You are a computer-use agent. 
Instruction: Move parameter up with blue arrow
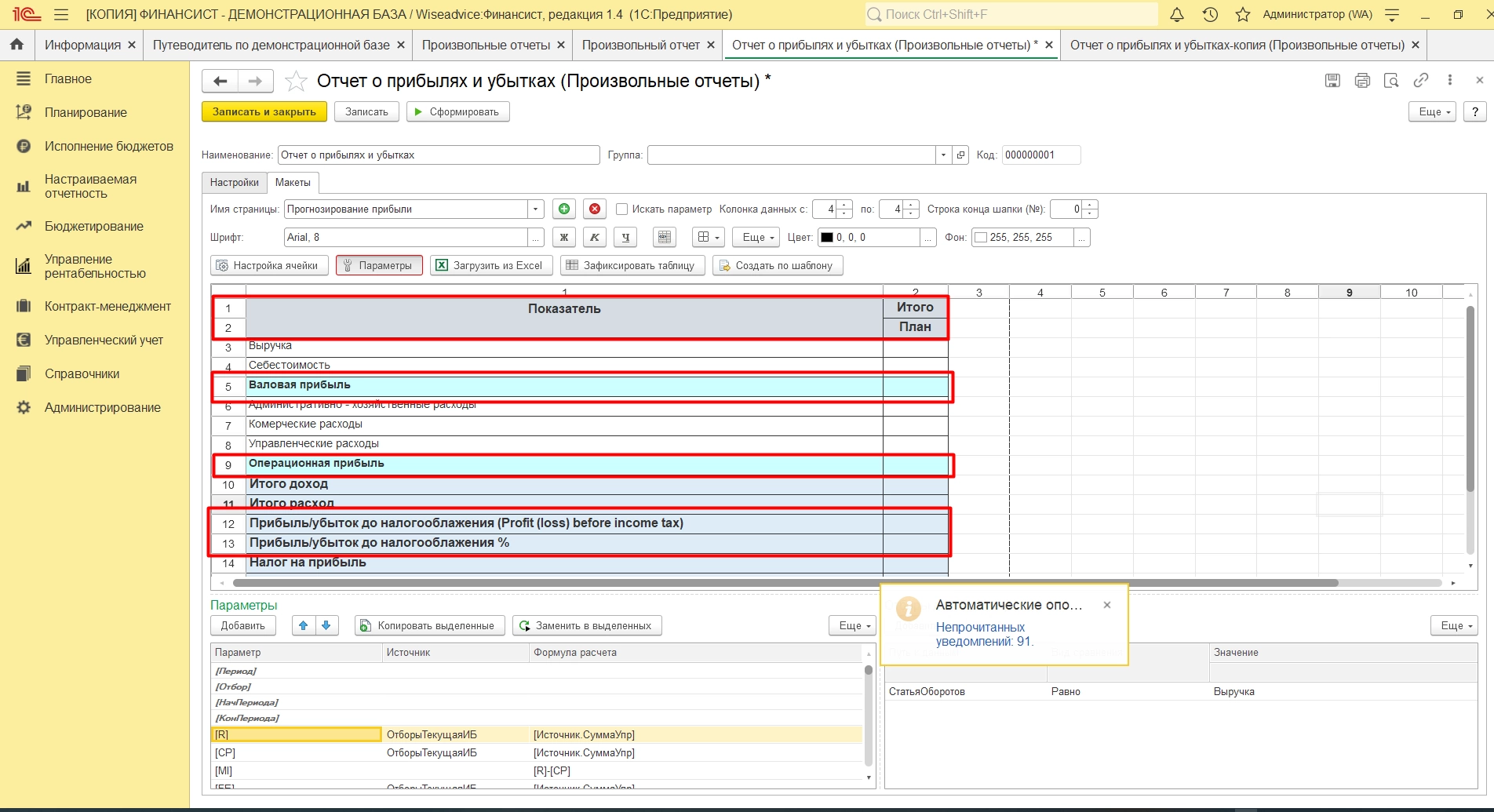pyautogui.click(x=303, y=626)
